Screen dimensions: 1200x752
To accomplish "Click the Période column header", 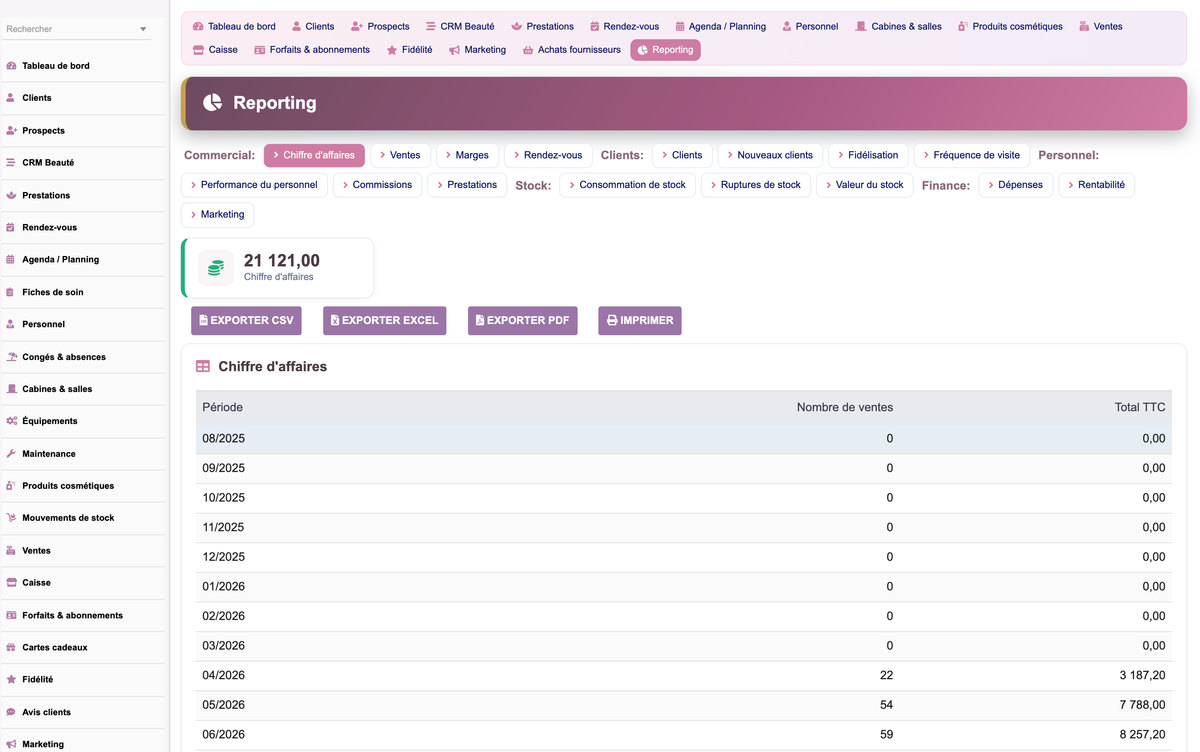I will pyautogui.click(x=222, y=408).
